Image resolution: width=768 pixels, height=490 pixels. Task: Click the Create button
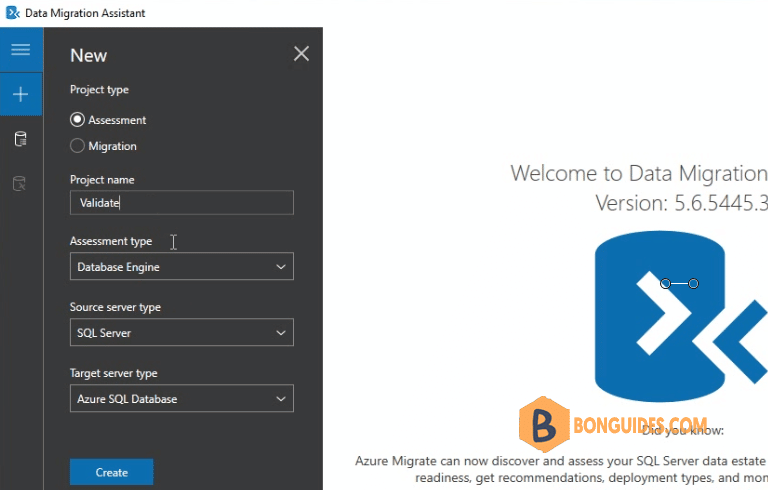[112, 472]
